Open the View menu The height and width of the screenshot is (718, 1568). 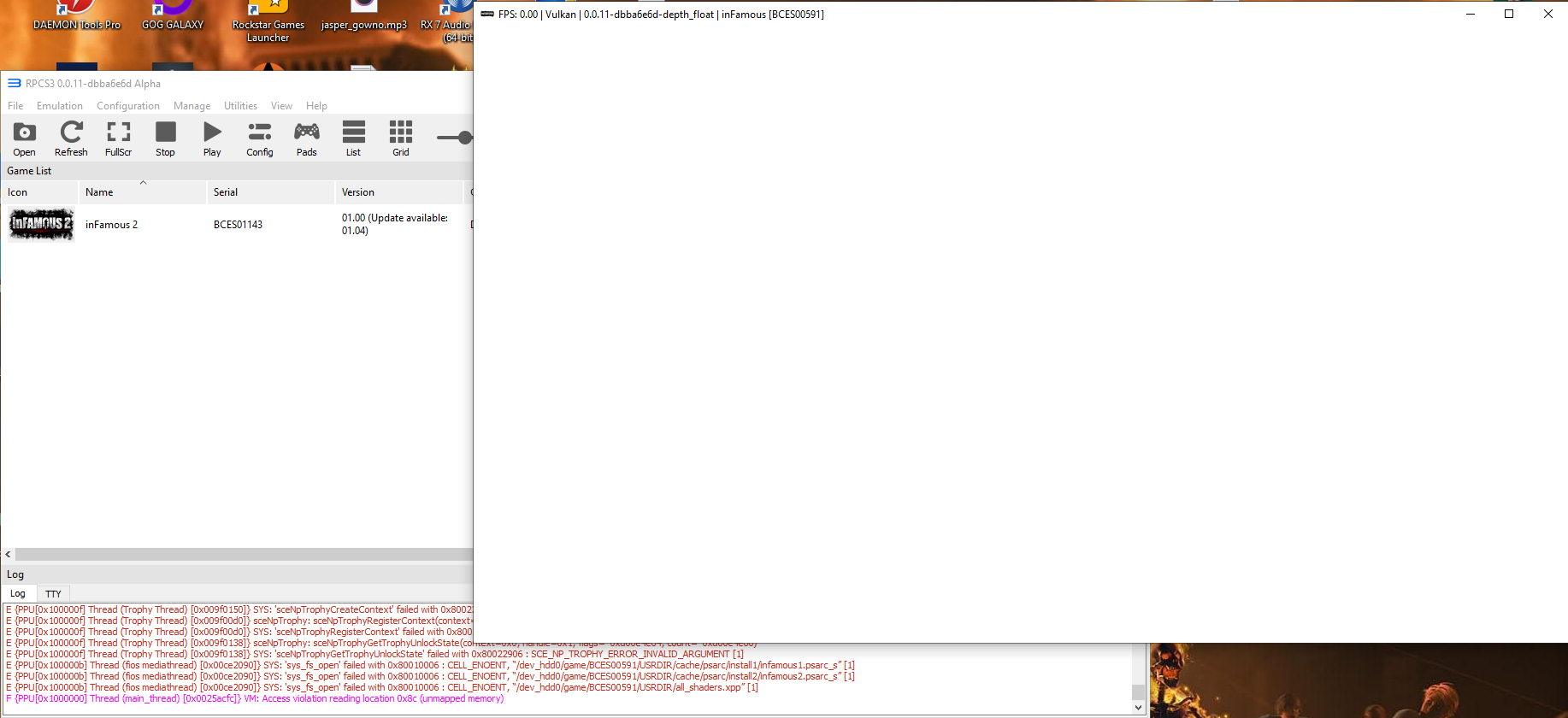pyautogui.click(x=281, y=106)
